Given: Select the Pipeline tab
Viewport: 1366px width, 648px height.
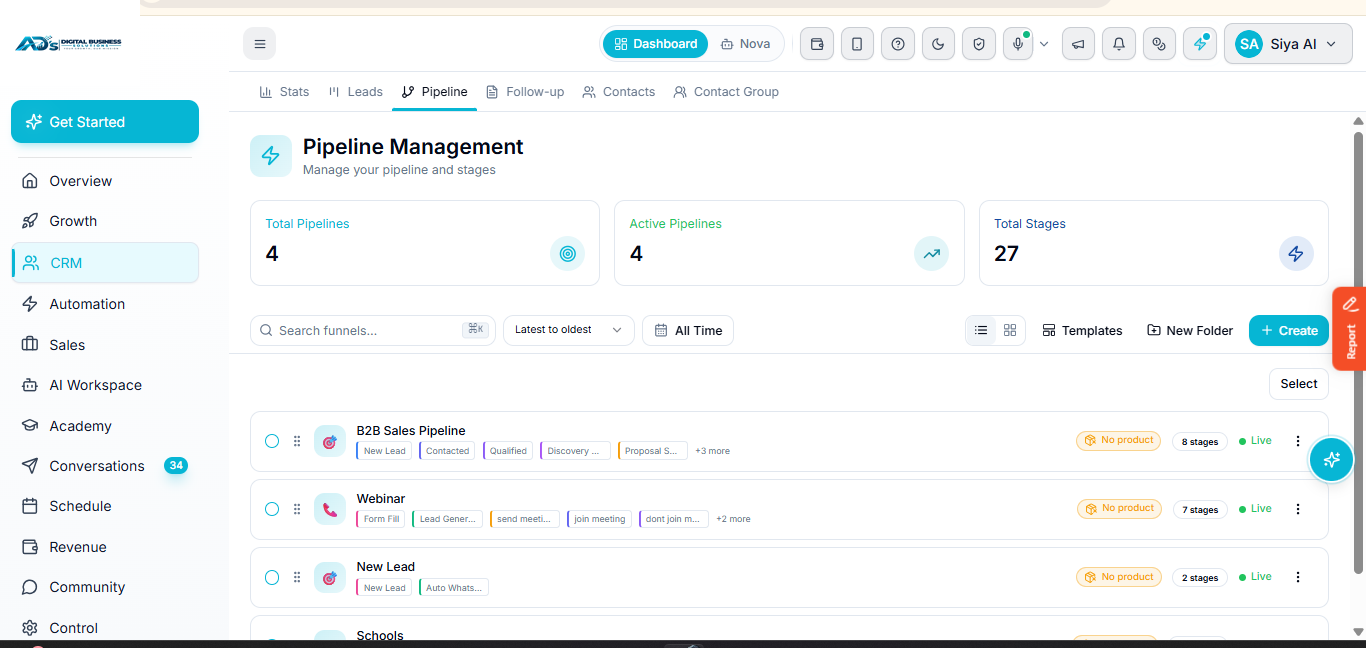Looking at the screenshot, I should point(434,91).
